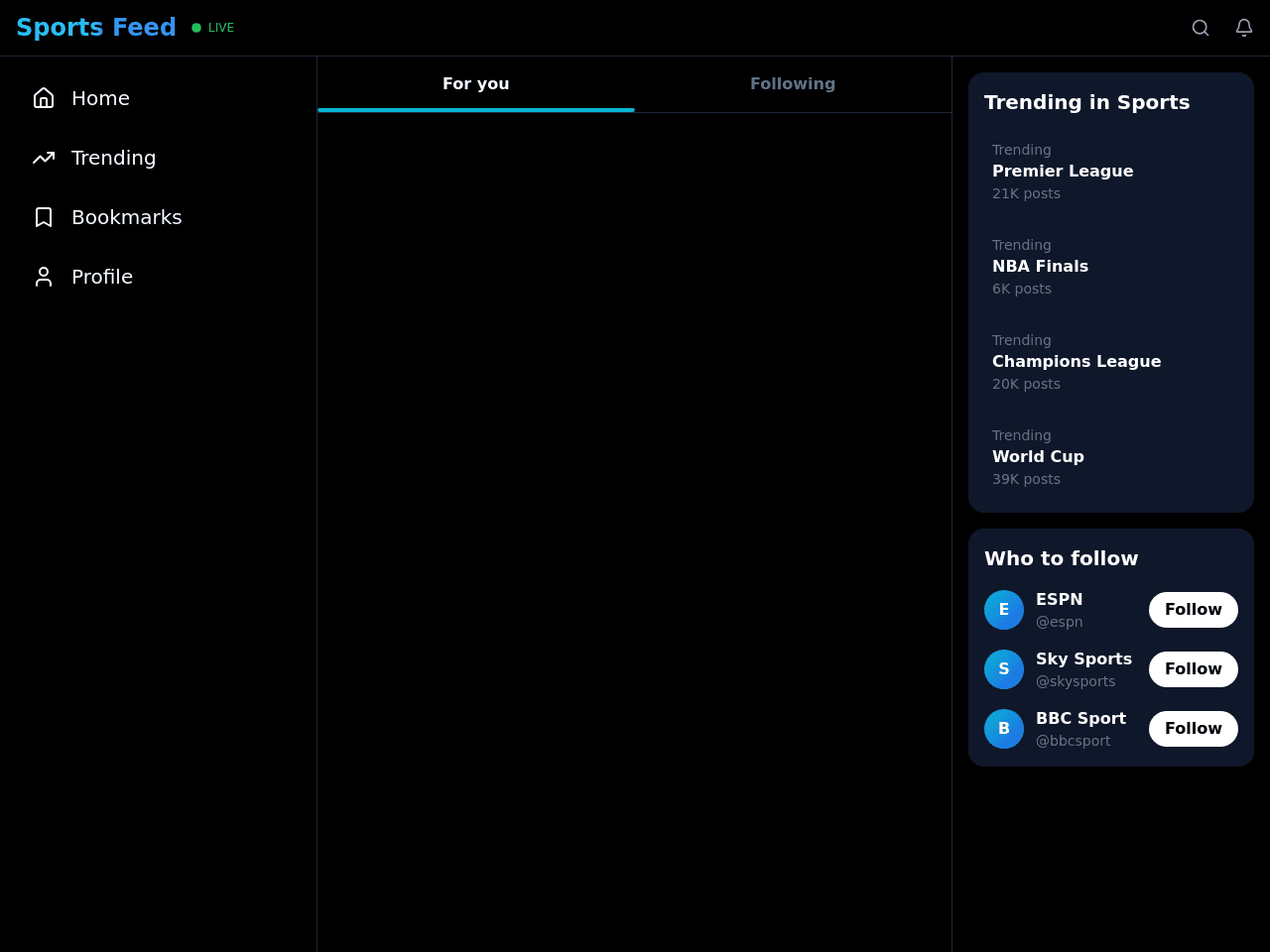The height and width of the screenshot is (952, 1270).
Task: Switch to the Following tab
Action: pos(793,84)
